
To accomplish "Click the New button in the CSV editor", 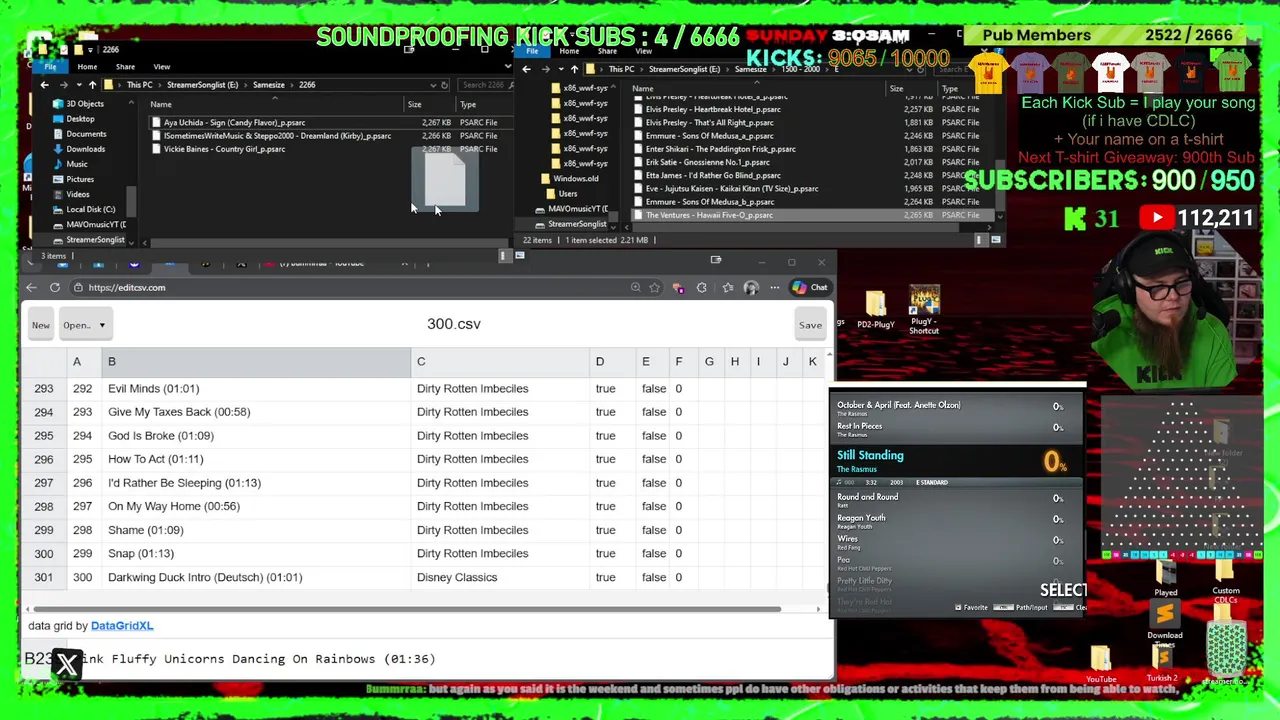I will 41,325.
